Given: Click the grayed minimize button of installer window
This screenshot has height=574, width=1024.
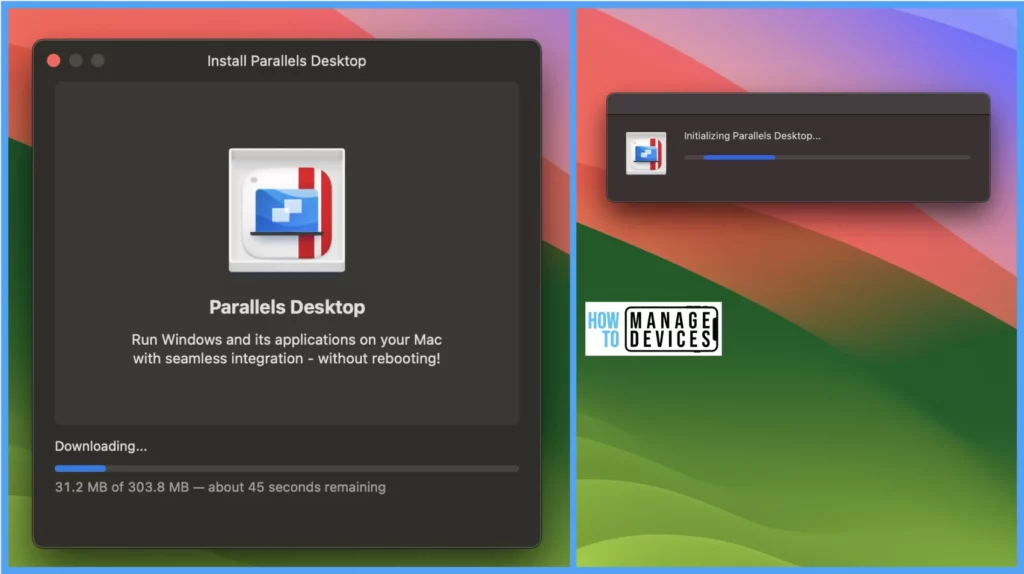Looking at the screenshot, I should pos(76,61).
